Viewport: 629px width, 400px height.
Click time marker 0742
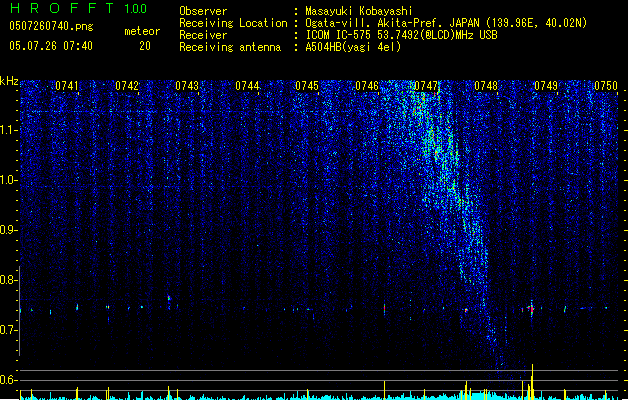127,86
